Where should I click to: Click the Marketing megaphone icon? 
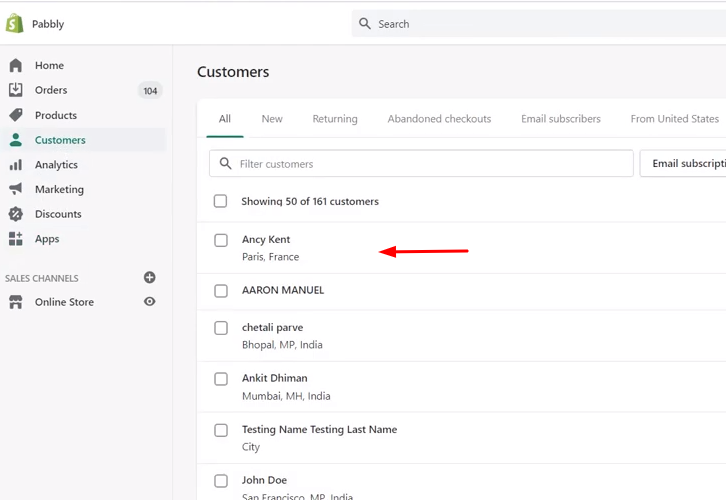[16, 189]
